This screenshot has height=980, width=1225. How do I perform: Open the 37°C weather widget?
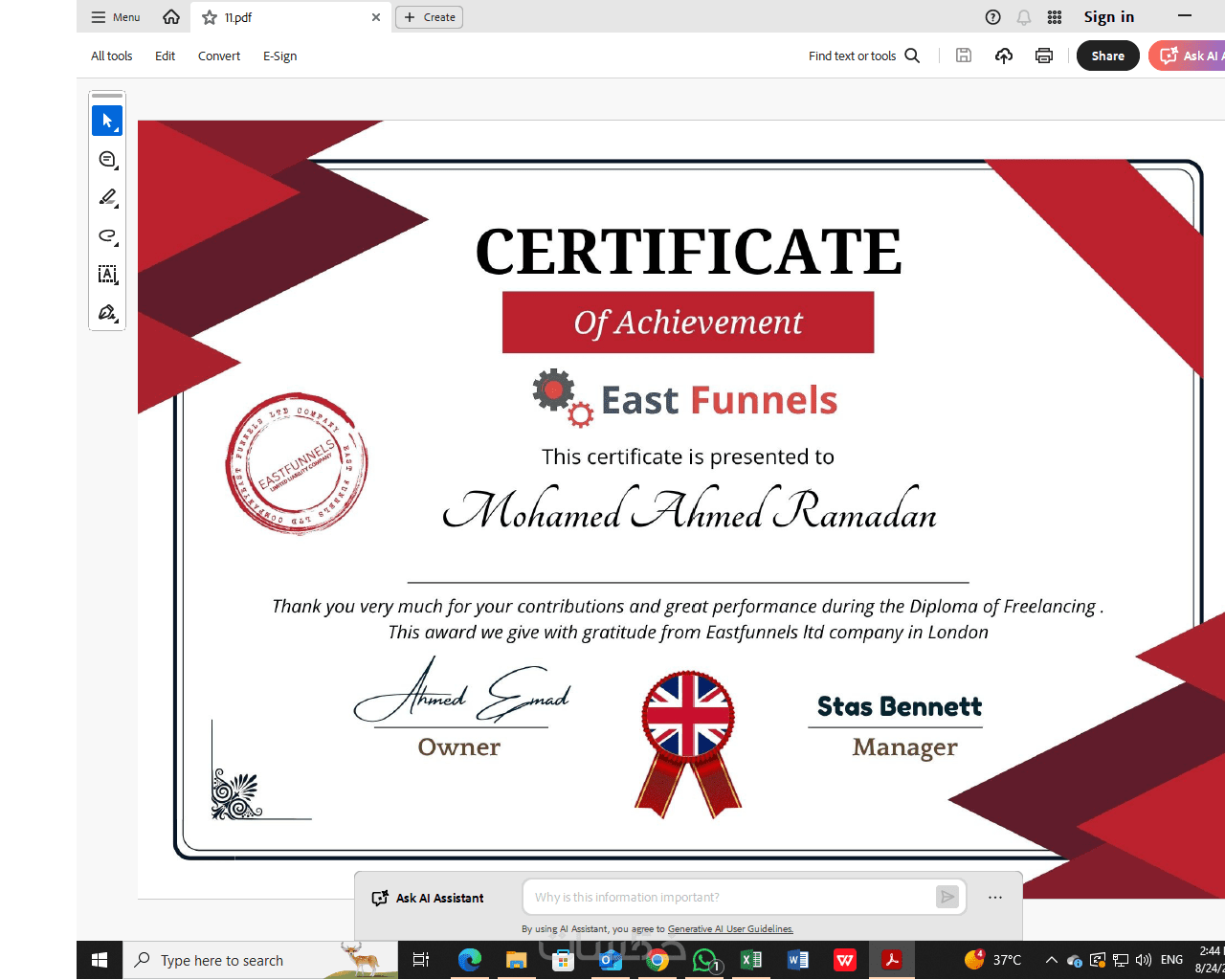pos(992,960)
